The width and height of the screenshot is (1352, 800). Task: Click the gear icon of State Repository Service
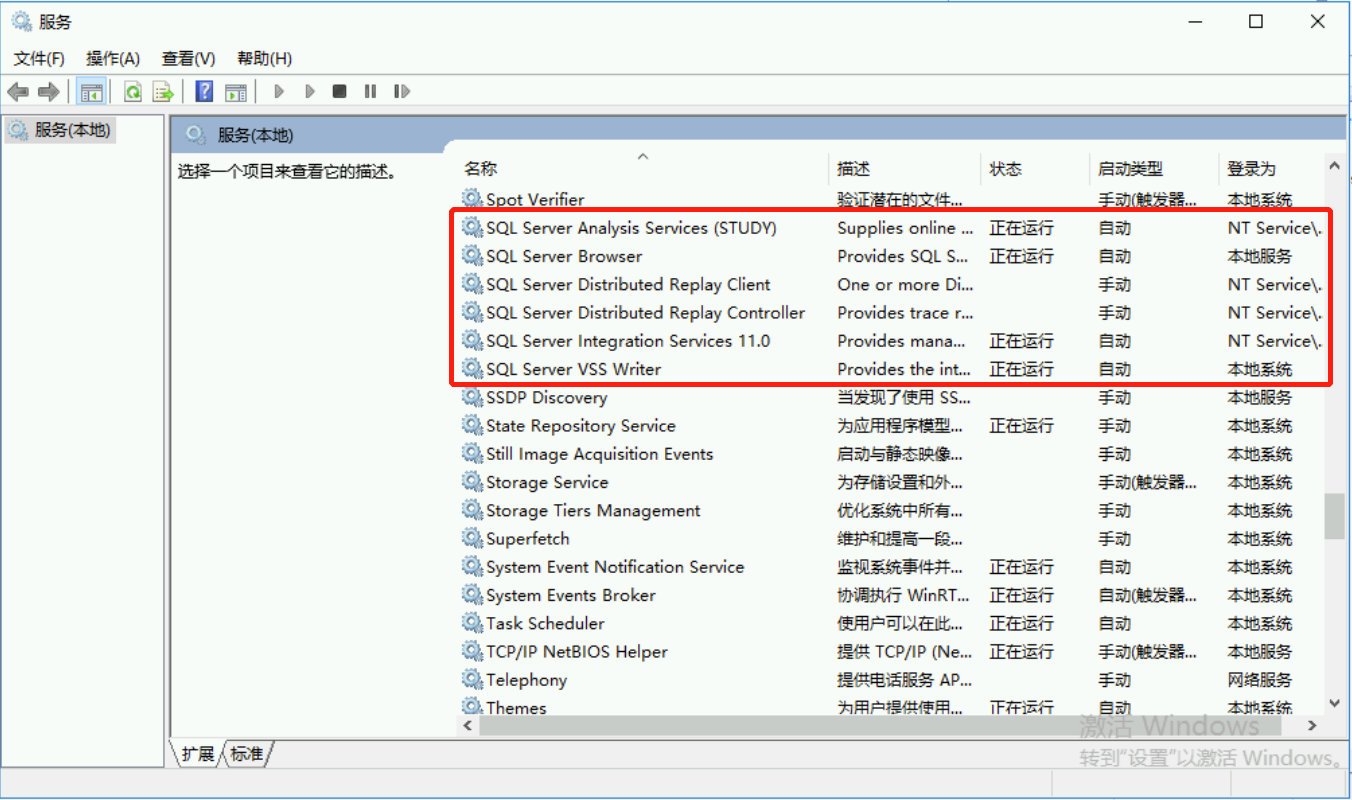[x=472, y=425]
